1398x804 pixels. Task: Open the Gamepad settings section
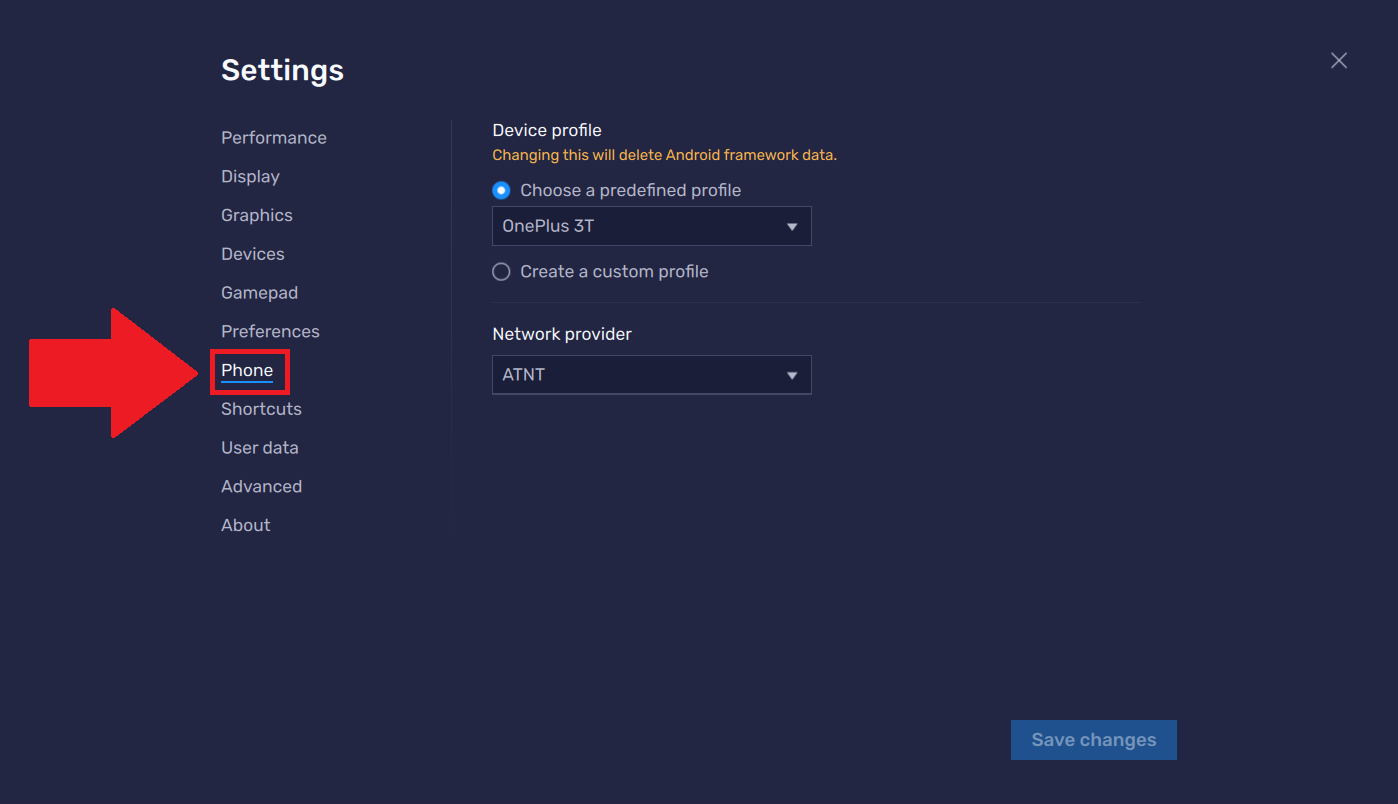tap(259, 292)
